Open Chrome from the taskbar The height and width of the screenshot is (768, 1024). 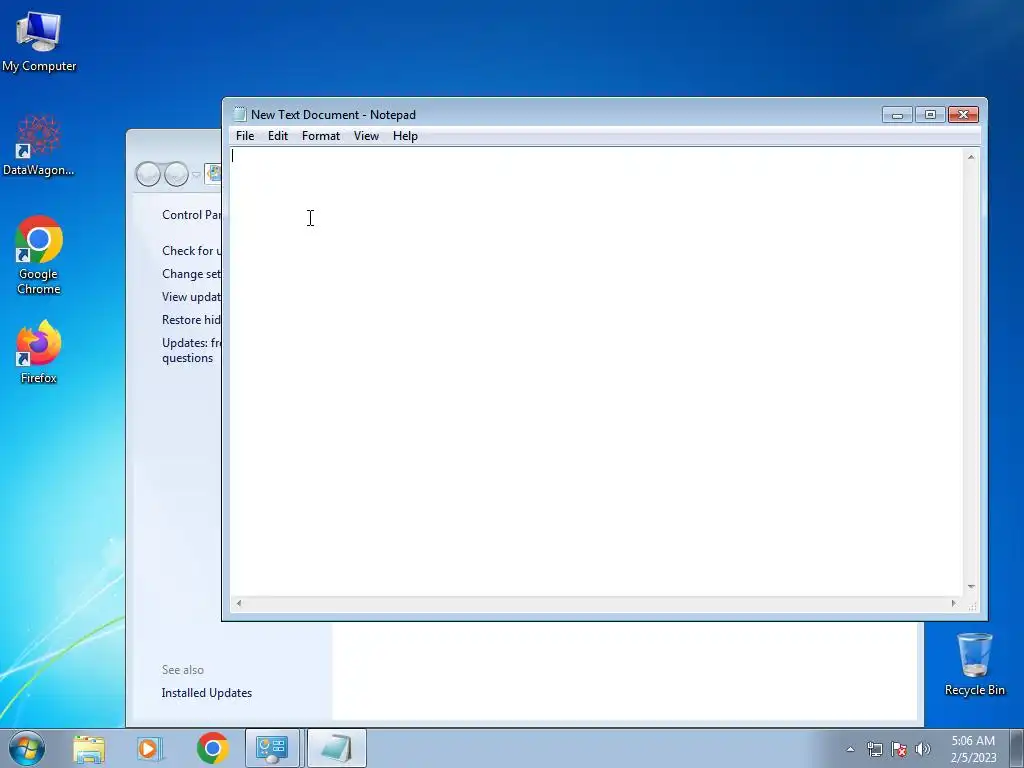point(212,748)
